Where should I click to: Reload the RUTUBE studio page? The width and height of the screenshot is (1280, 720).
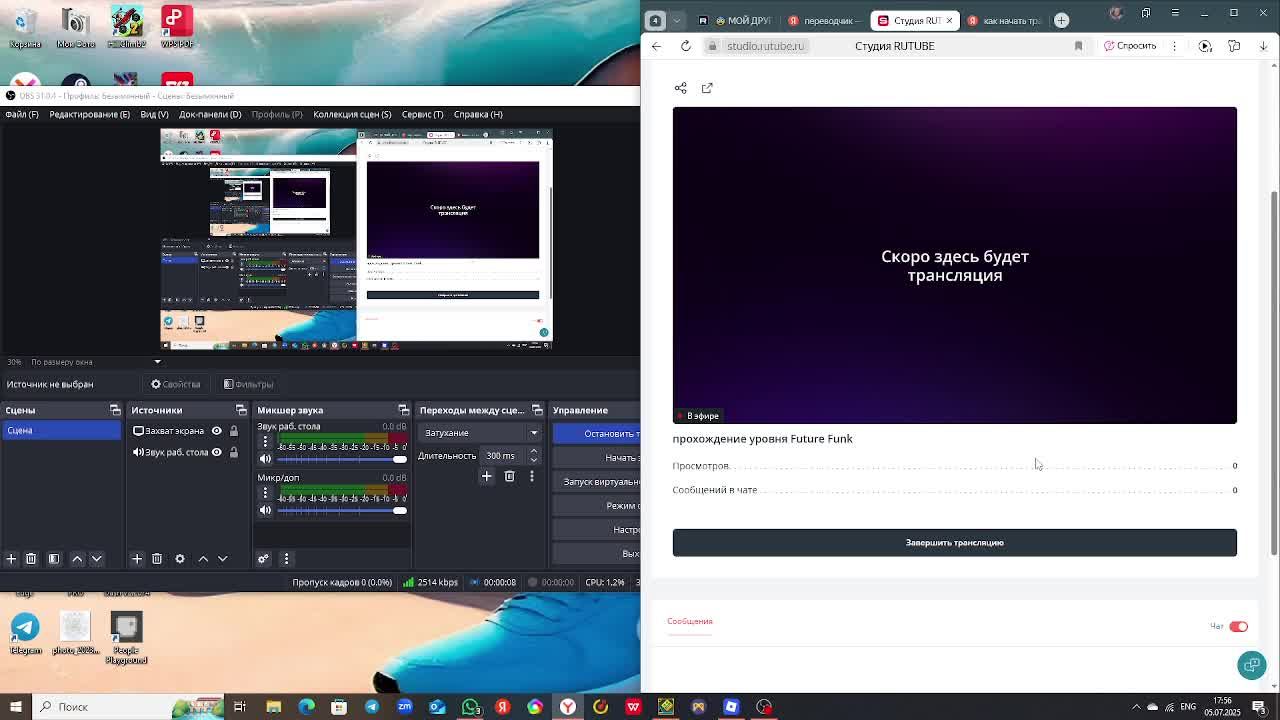(686, 46)
